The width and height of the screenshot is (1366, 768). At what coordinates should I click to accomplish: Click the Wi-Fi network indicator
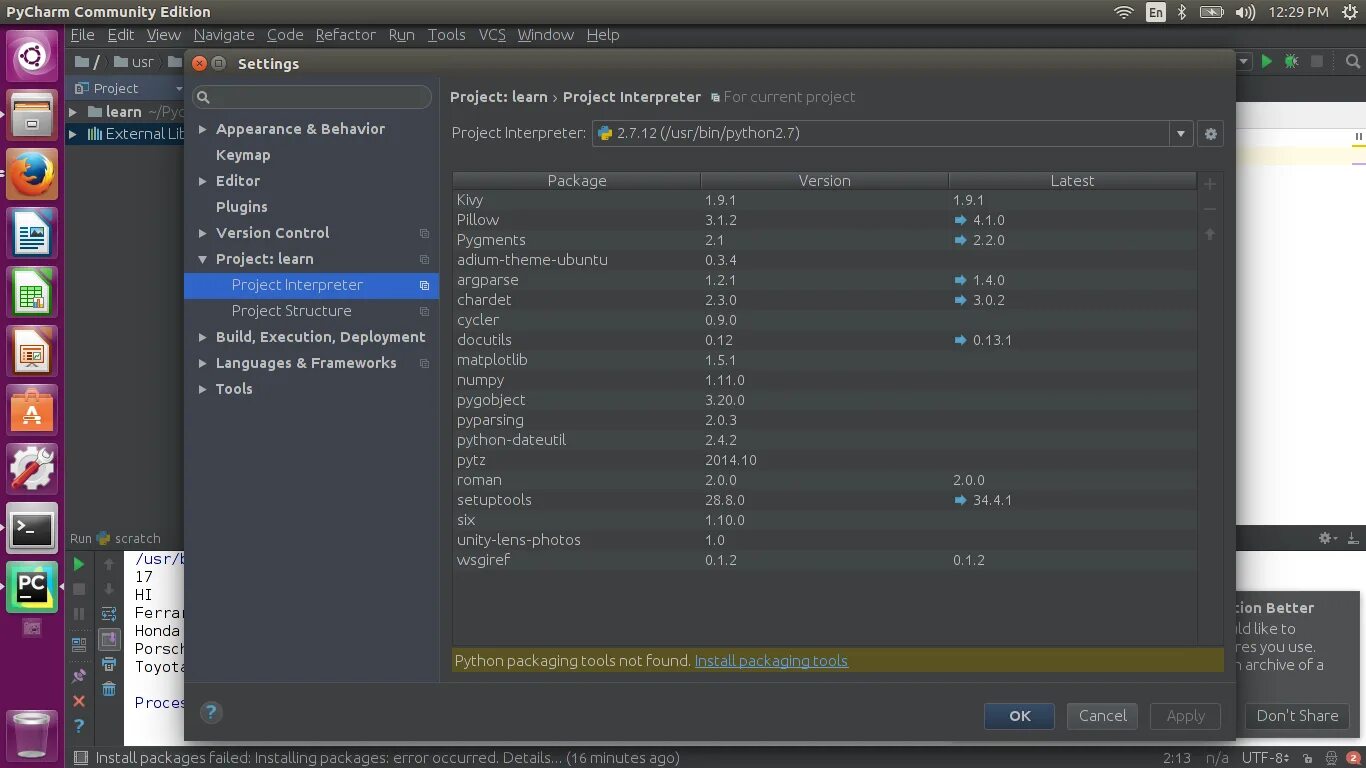coord(1124,12)
